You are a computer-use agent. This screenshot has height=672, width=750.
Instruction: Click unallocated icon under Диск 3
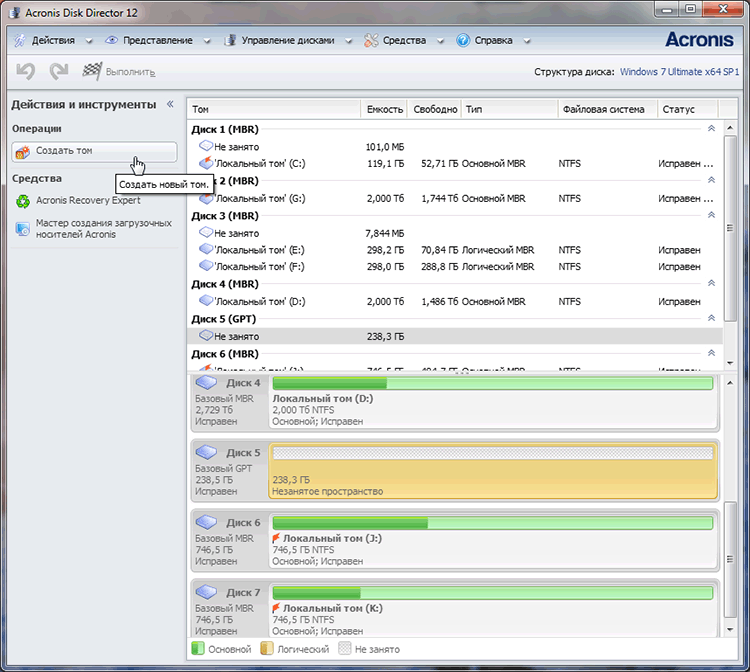(x=206, y=232)
